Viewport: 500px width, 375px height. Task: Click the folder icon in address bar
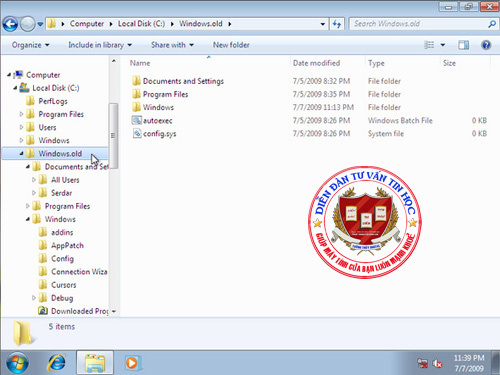click(x=52, y=24)
